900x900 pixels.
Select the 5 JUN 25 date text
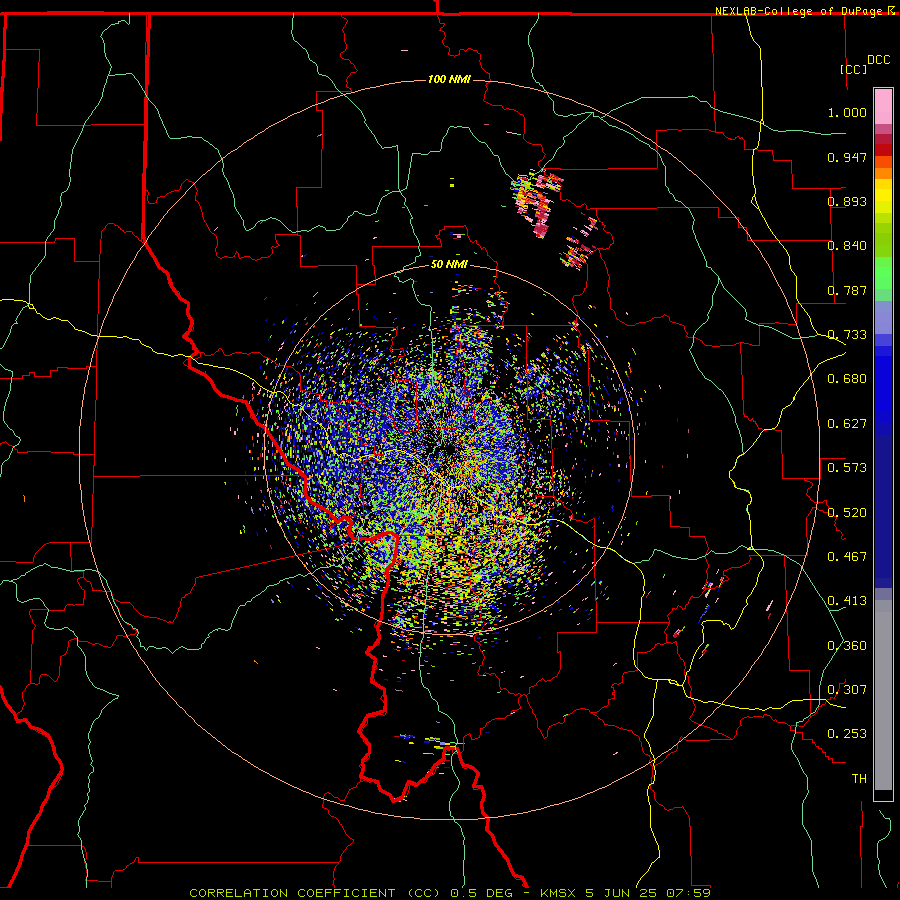point(621,893)
